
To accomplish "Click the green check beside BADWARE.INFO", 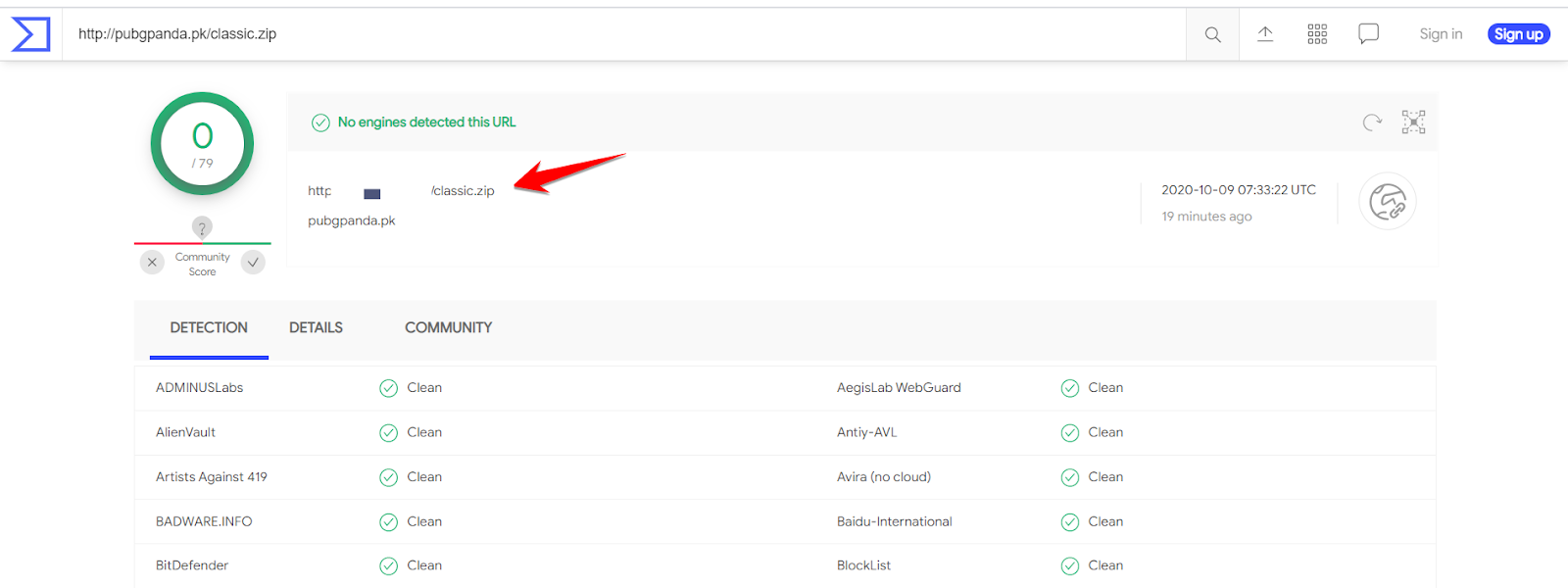I will tap(389, 522).
